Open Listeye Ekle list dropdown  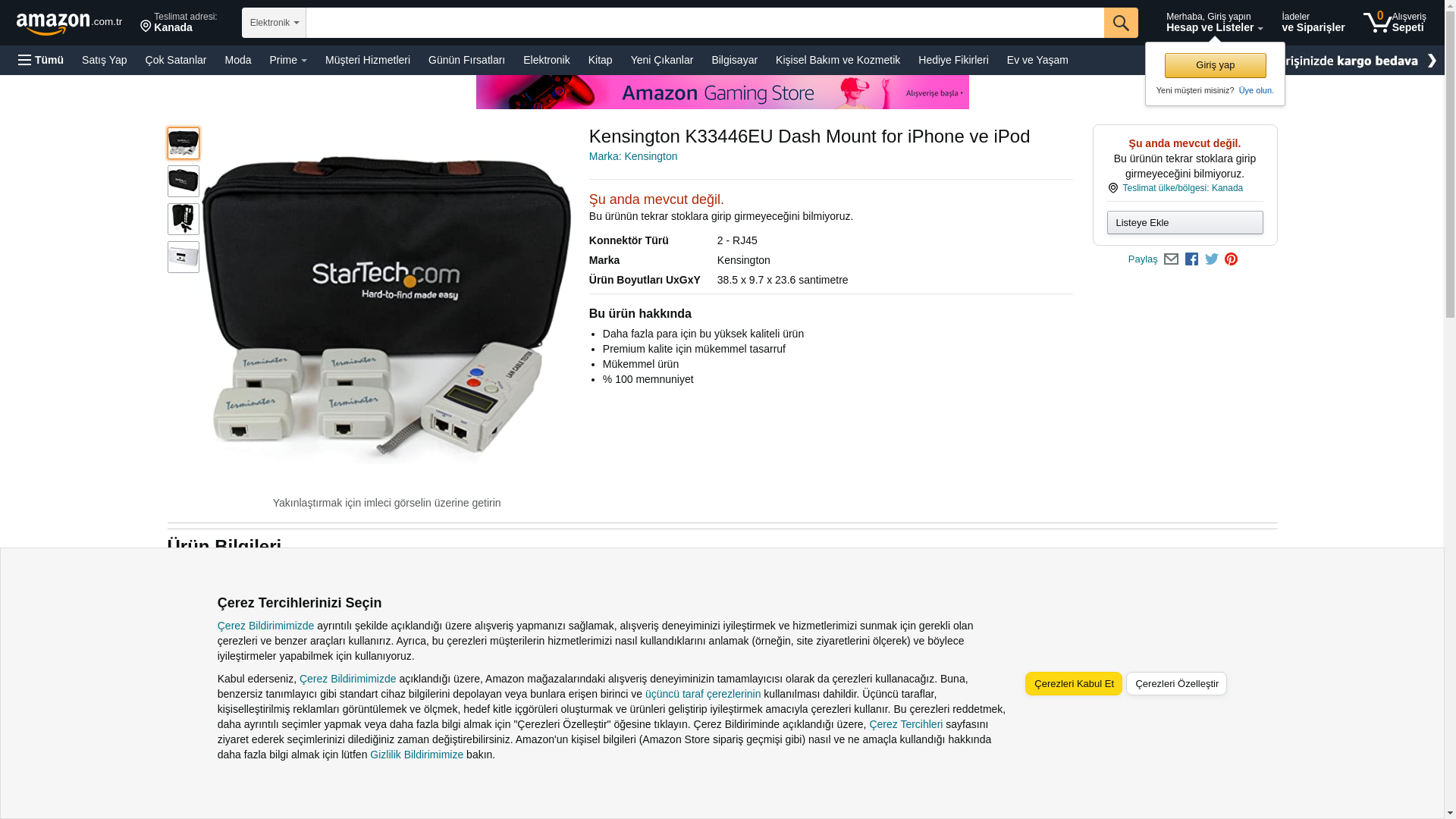[1185, 222]
